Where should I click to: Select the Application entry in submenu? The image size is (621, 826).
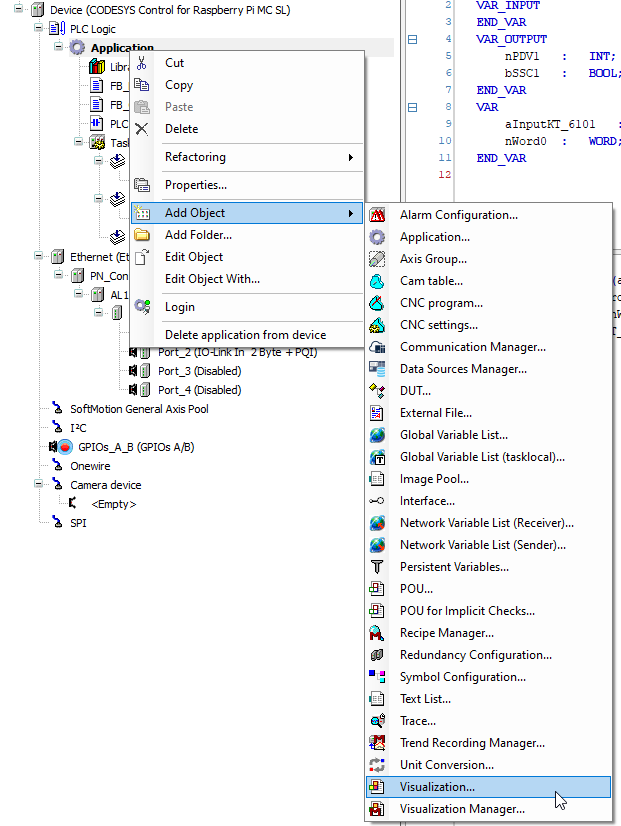tap(488, 237)
